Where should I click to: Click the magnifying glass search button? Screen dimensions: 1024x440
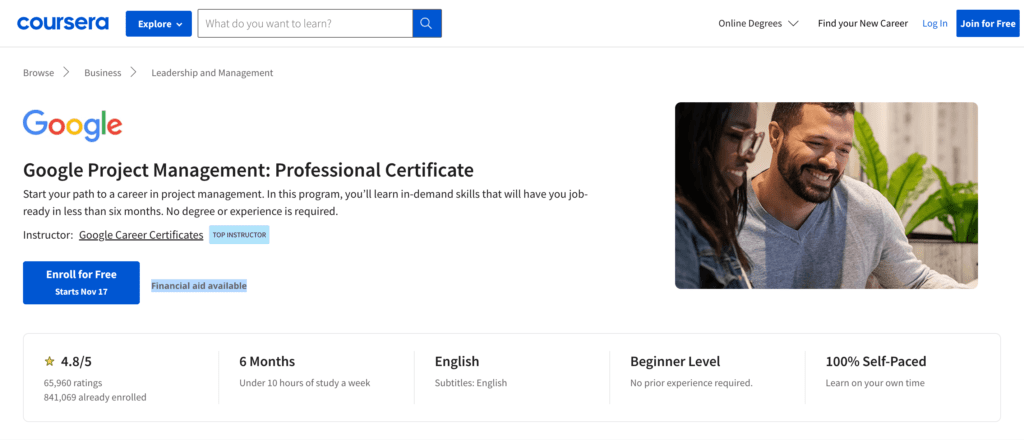coord(427,23)
